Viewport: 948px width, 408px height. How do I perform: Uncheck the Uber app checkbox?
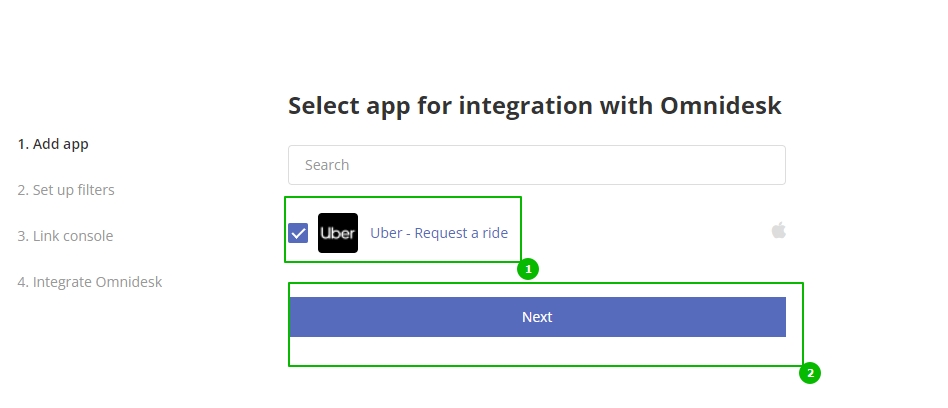(298, 233)
